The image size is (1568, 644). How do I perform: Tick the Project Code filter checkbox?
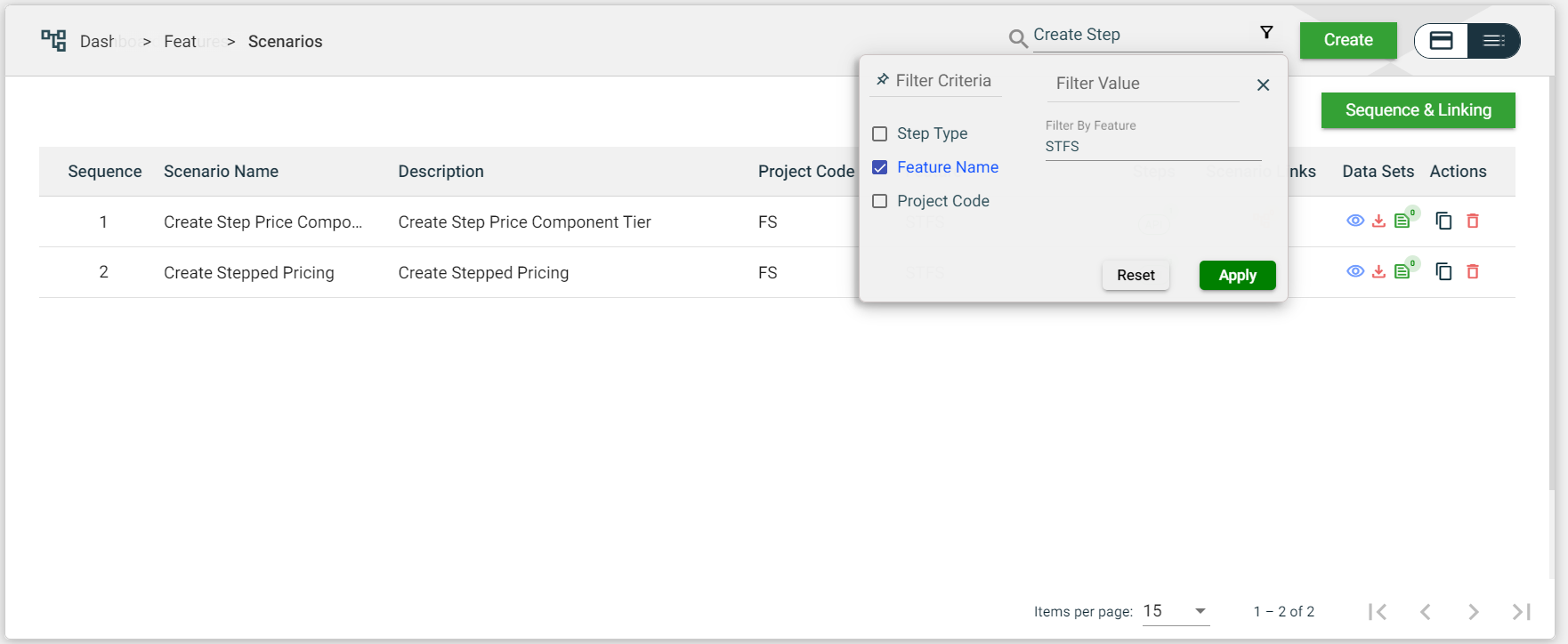880,202
